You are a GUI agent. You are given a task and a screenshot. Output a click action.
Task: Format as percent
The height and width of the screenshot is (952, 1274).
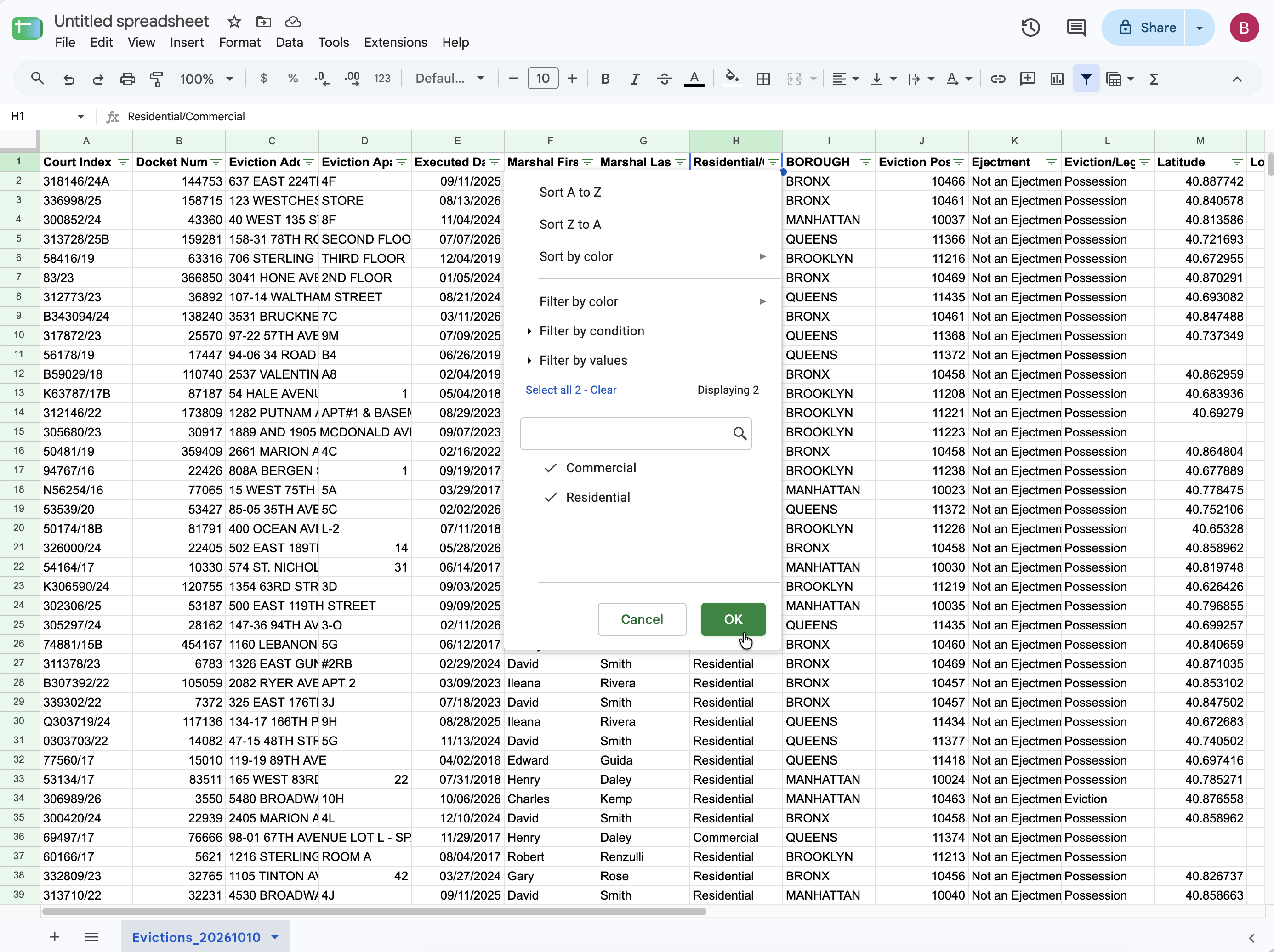(293, 78)
